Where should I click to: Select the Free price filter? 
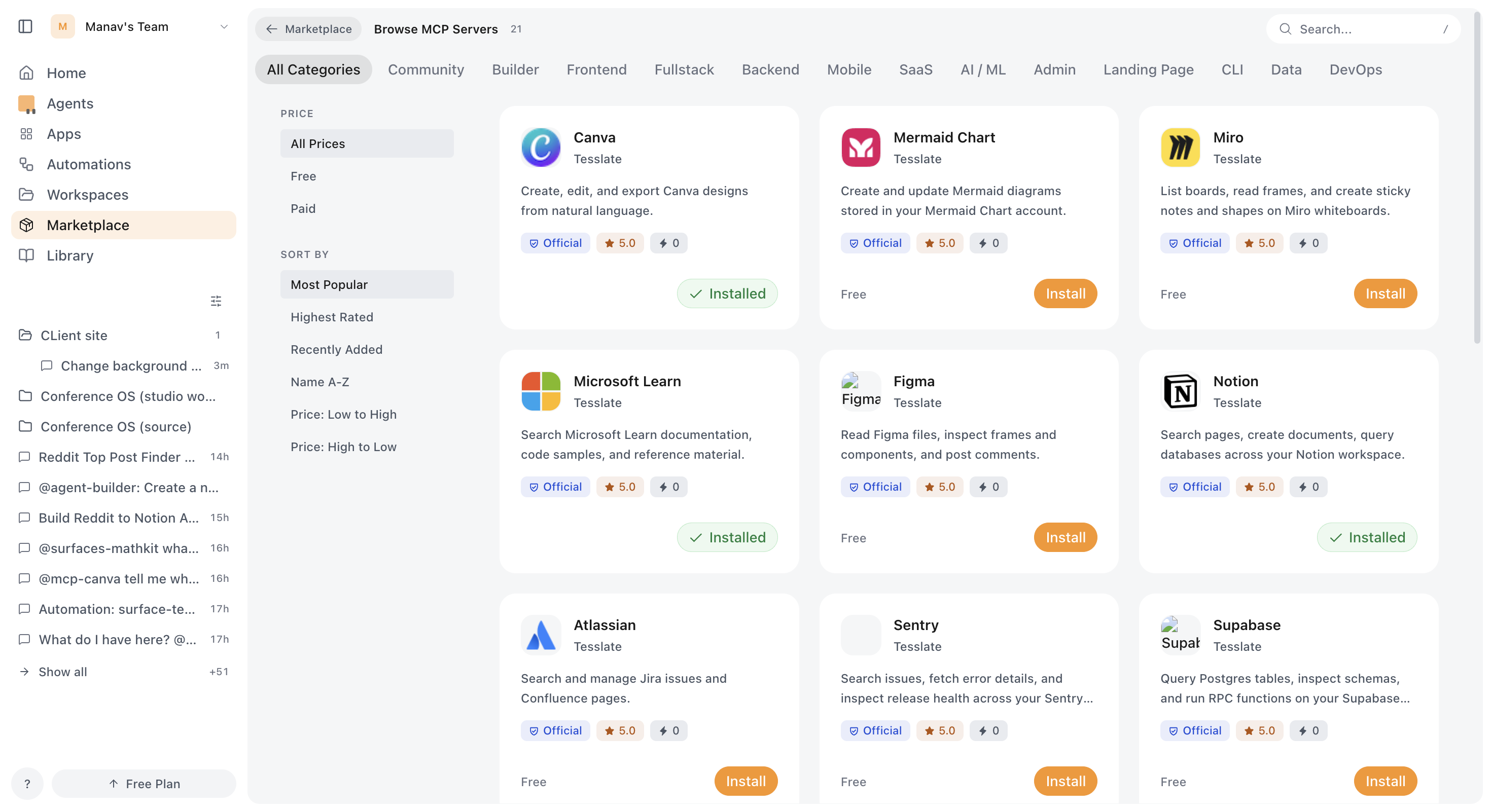(367, 176)
